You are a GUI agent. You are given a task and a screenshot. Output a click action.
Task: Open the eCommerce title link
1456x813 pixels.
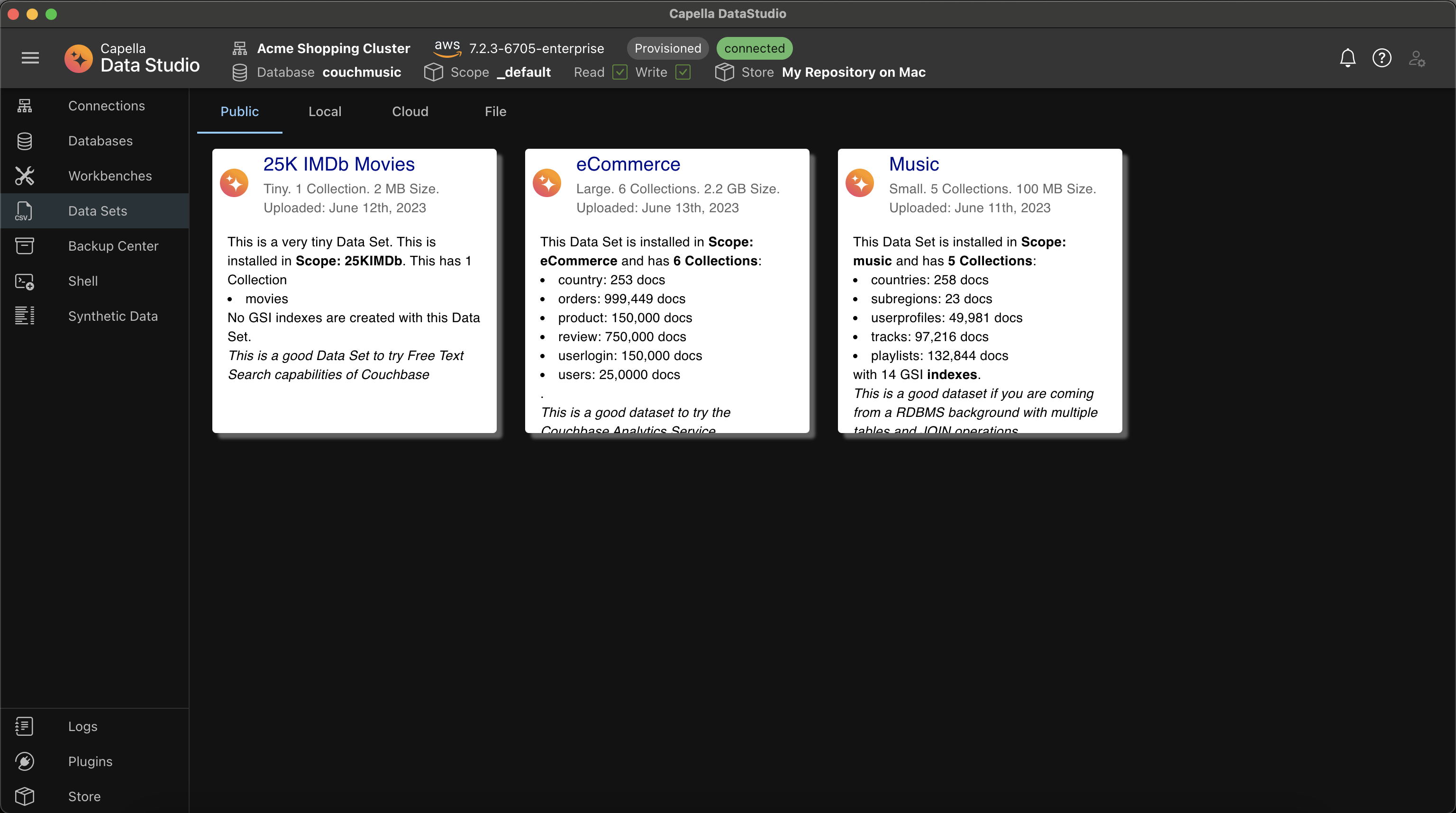coord(628,164)
